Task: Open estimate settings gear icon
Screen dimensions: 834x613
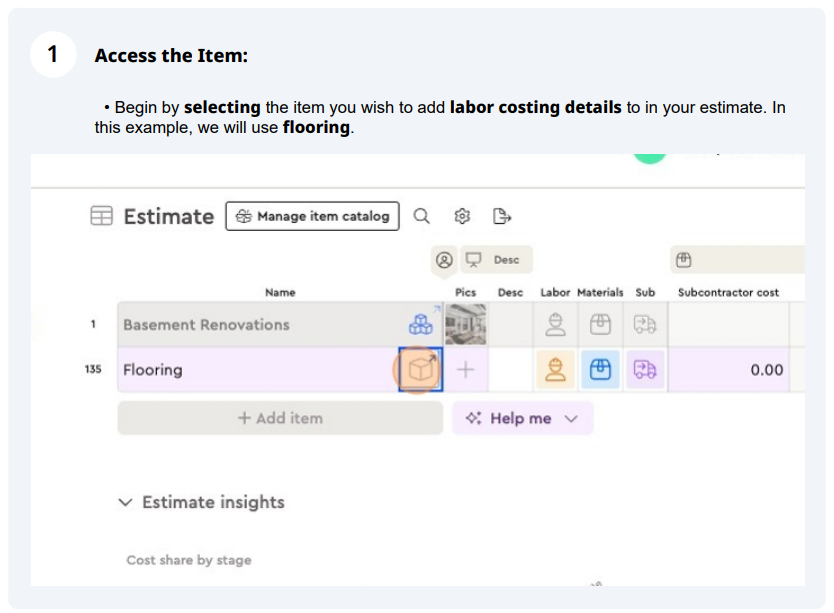Action: 462,216
